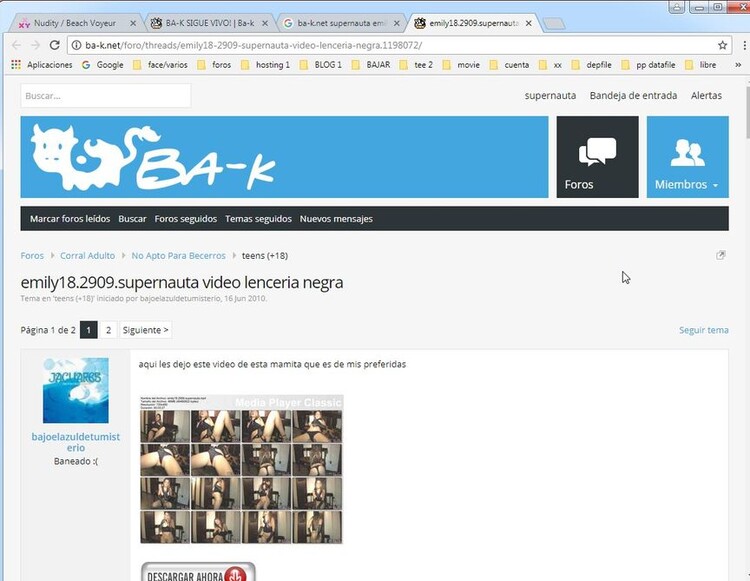The width and height of the screenshot is (750, 581).
Task: Click the small icon right of the breadcrumb
Action: 721,256
